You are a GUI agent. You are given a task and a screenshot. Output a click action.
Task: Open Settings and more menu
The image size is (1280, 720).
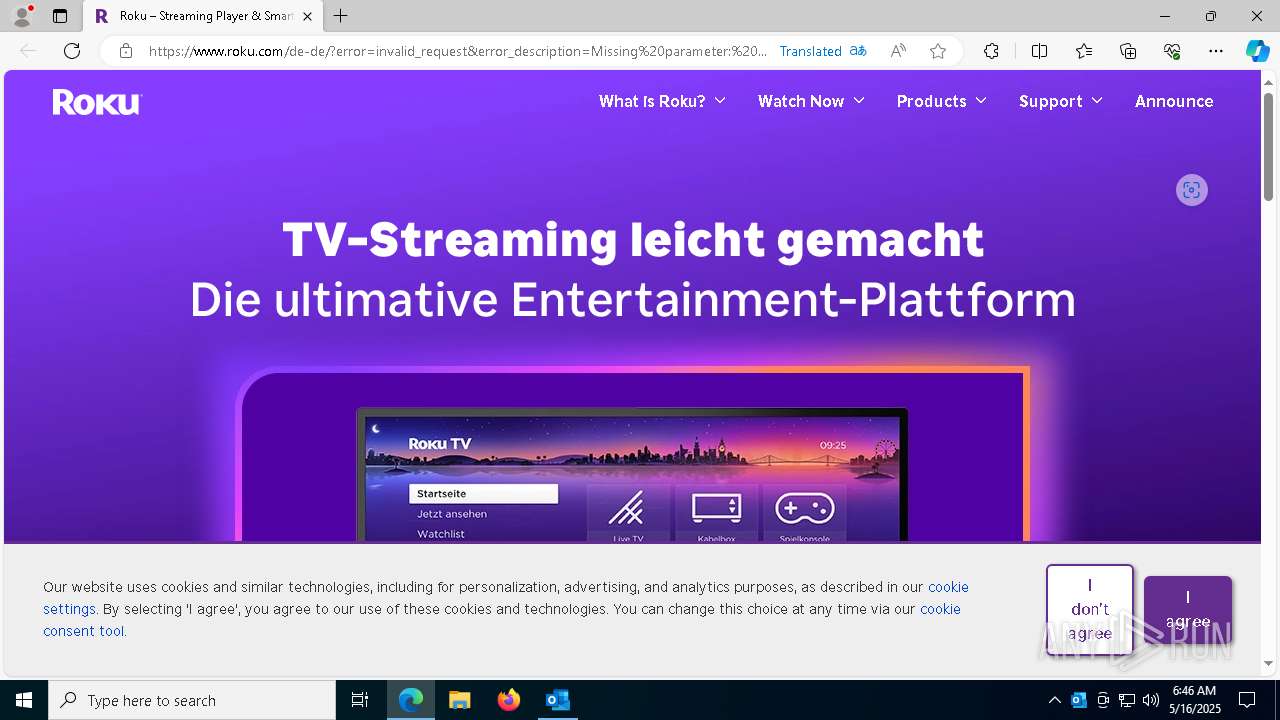[1216, 51]
